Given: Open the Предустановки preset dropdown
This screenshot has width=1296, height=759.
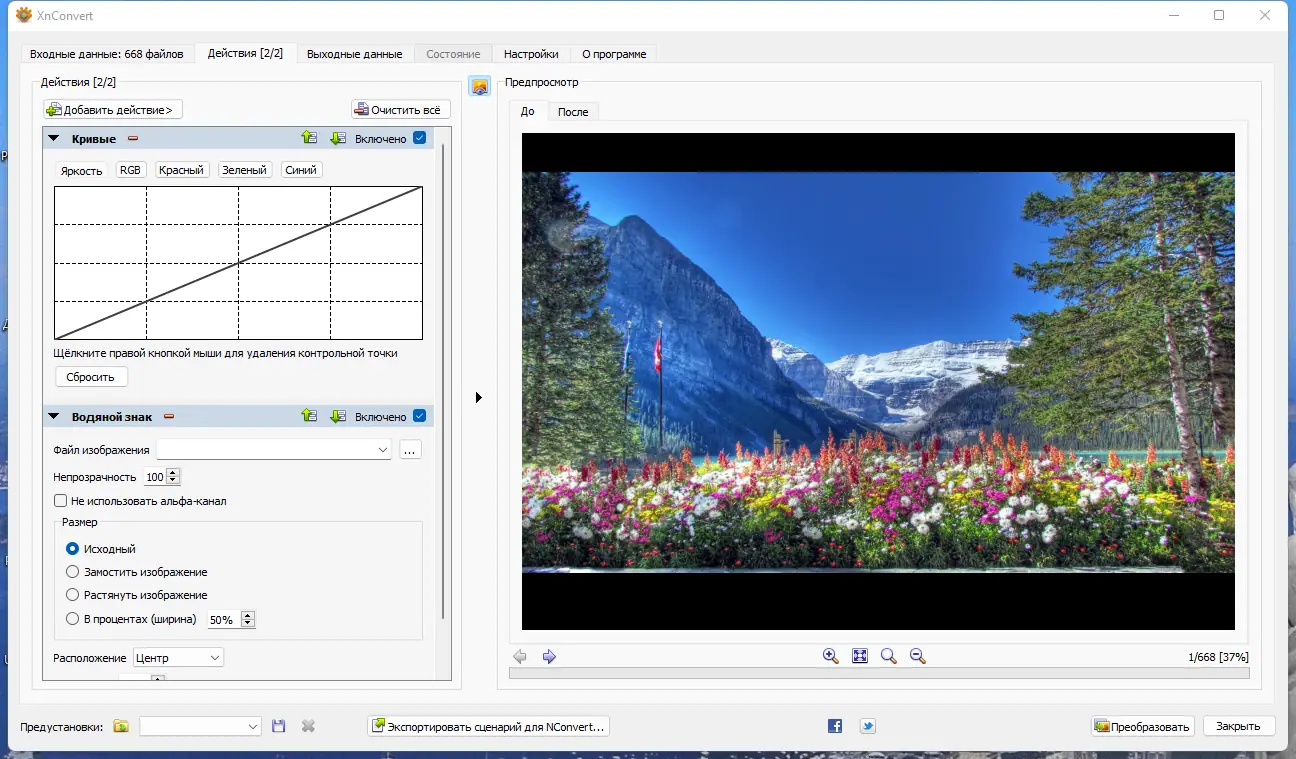Looking at the screenshot, I should (200, 726).
